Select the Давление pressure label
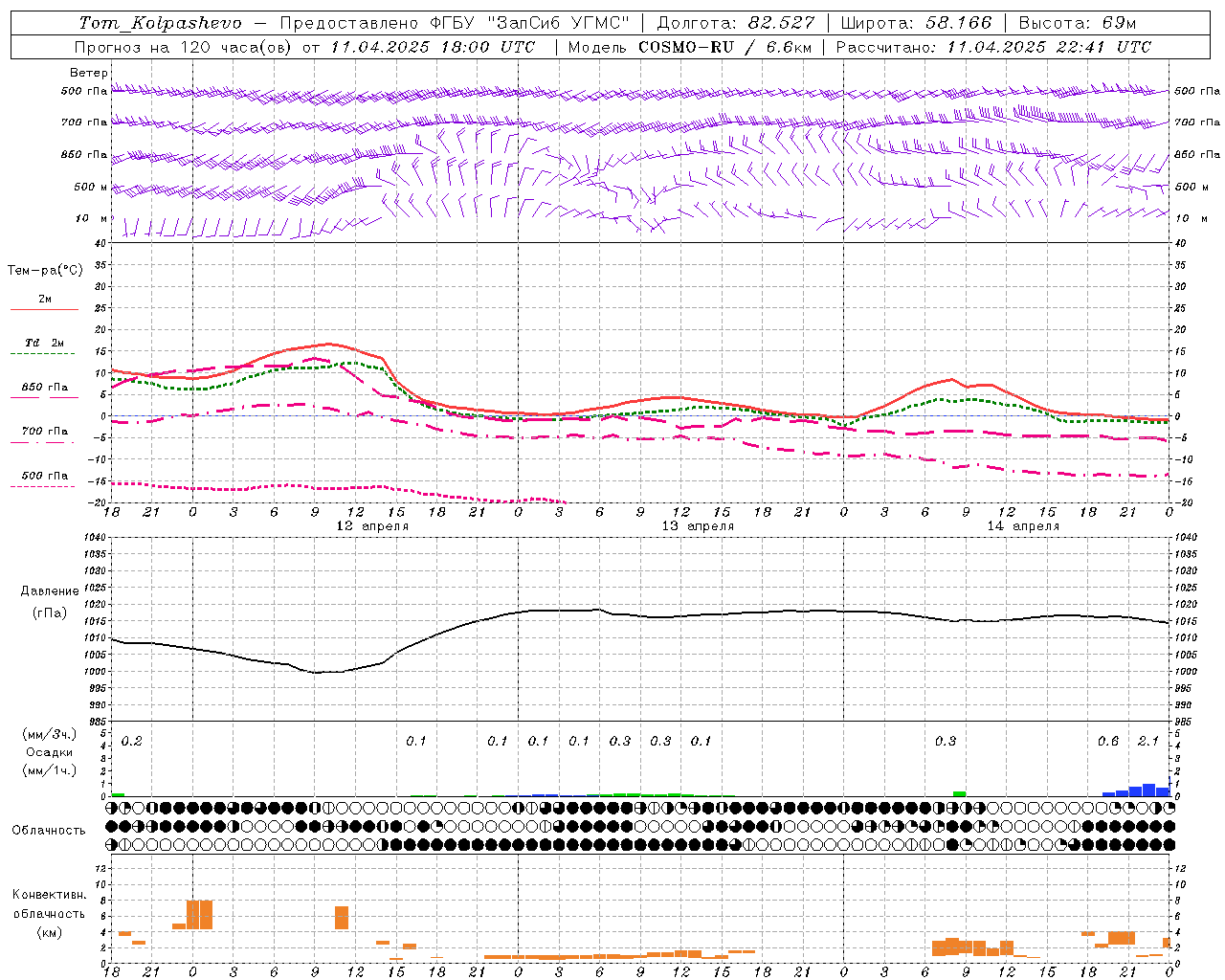Screen dimensions: 1225x980 point(50,591)
